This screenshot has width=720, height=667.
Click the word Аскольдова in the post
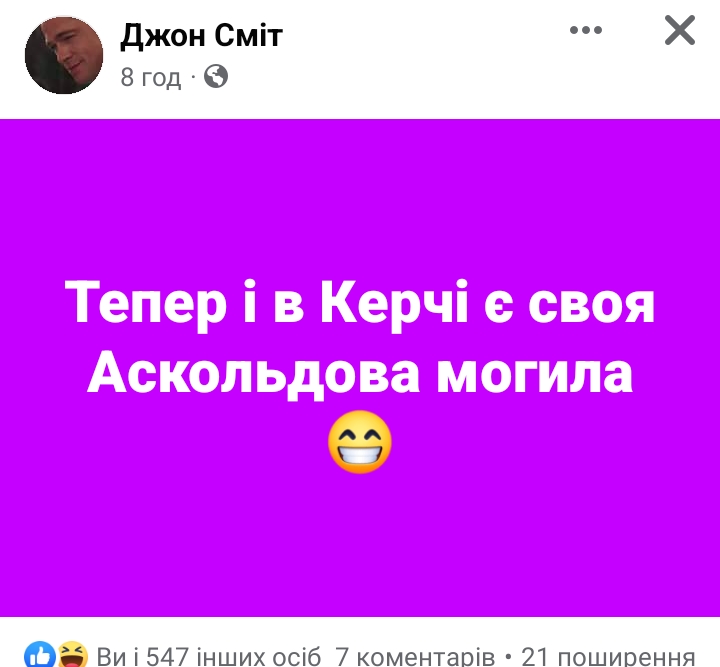(253, 373)
